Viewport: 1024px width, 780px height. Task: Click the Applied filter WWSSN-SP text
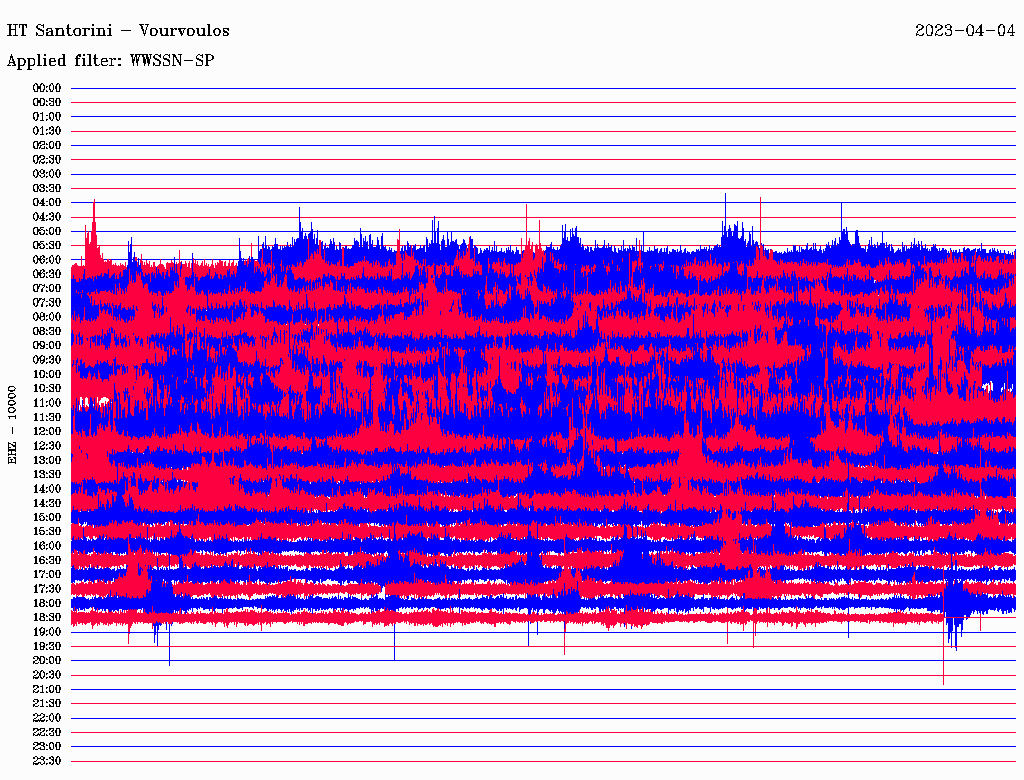coord(110,61)
